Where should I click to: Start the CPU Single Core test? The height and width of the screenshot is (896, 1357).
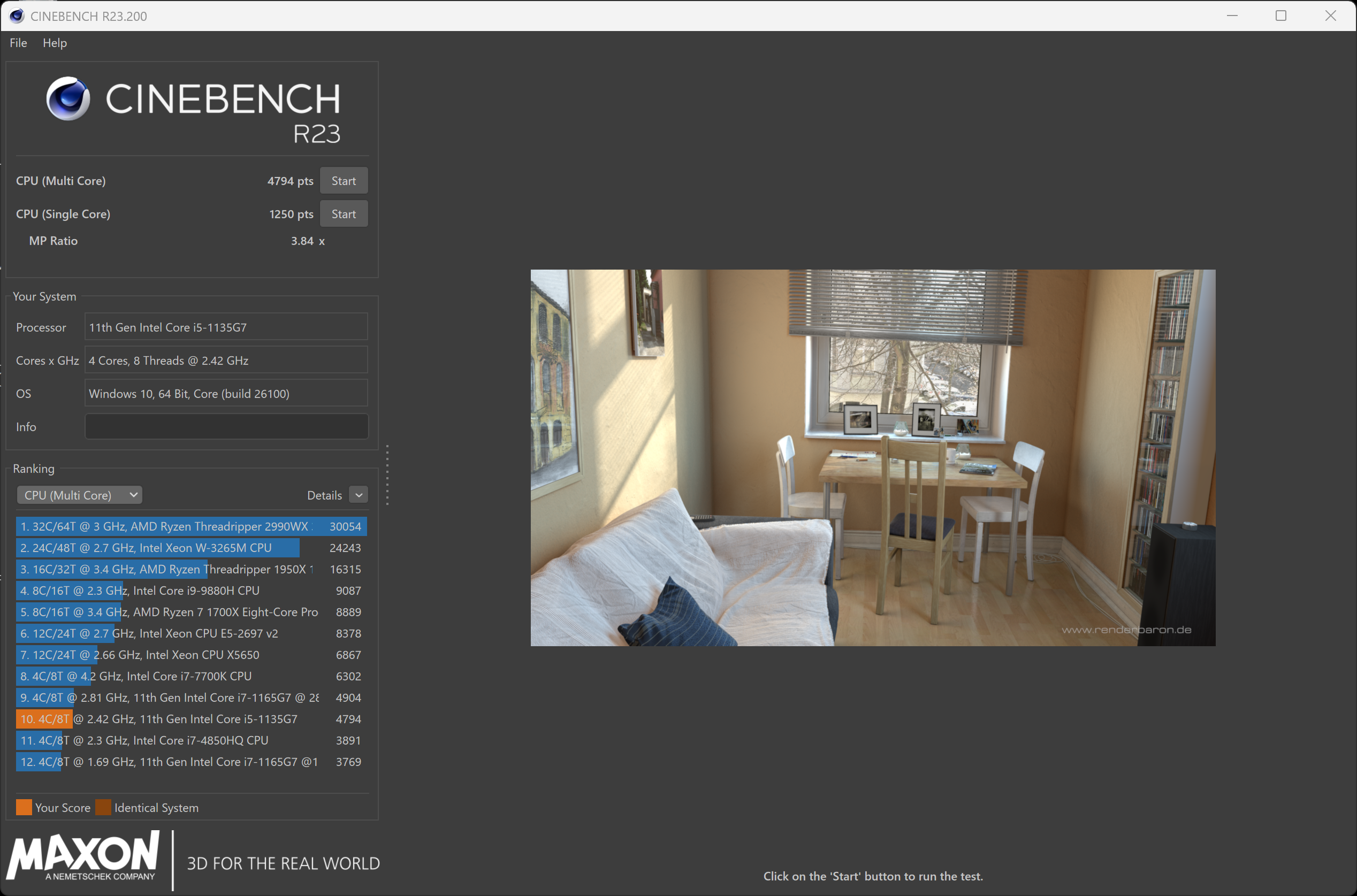[x=343, y=214]
